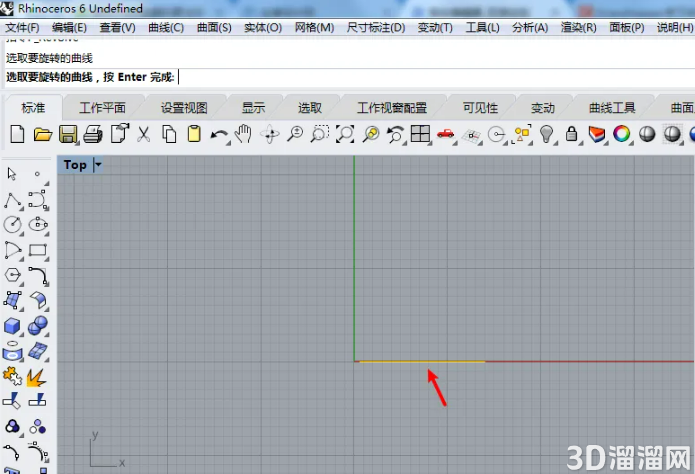Screen dimensions: 695x474
Task: Select the Ellipse tool
Action: (x=38, y=224)
